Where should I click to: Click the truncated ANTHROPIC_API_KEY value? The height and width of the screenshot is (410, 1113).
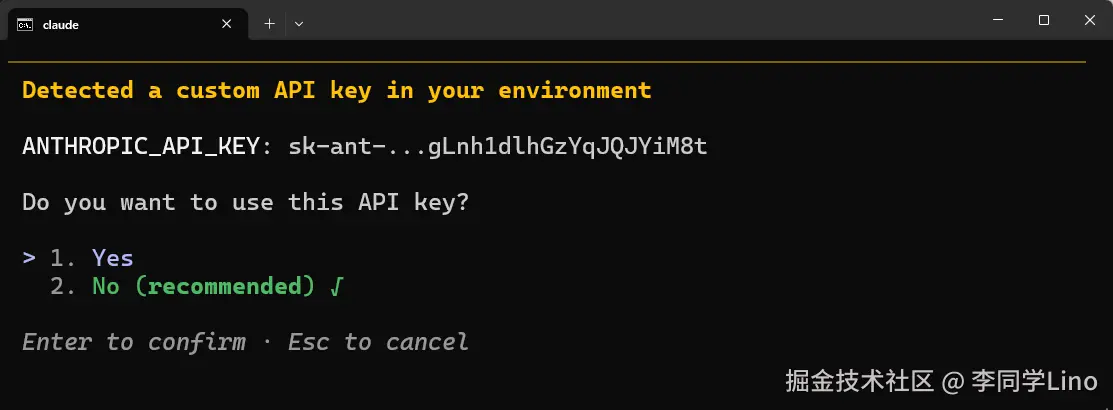click(x=497, y=146)
